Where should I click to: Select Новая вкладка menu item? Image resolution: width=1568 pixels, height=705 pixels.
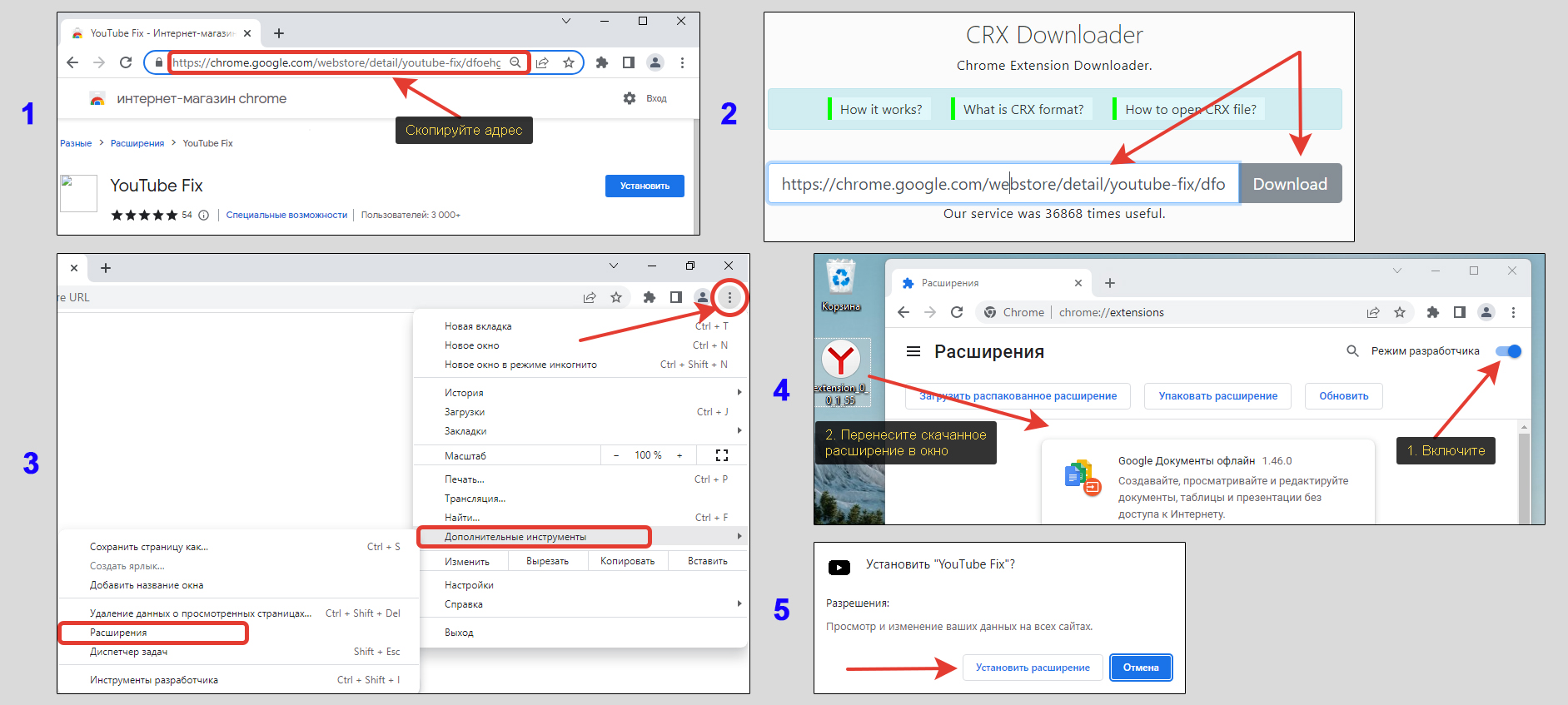[581, 326]
